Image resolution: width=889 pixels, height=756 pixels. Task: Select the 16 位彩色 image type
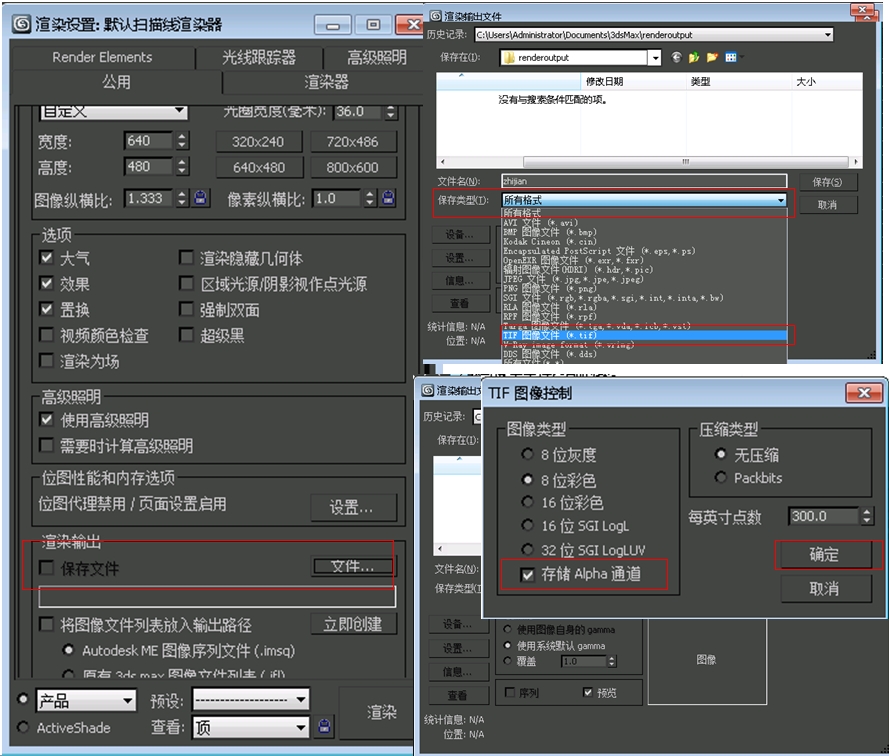click(x=527, y=502)
